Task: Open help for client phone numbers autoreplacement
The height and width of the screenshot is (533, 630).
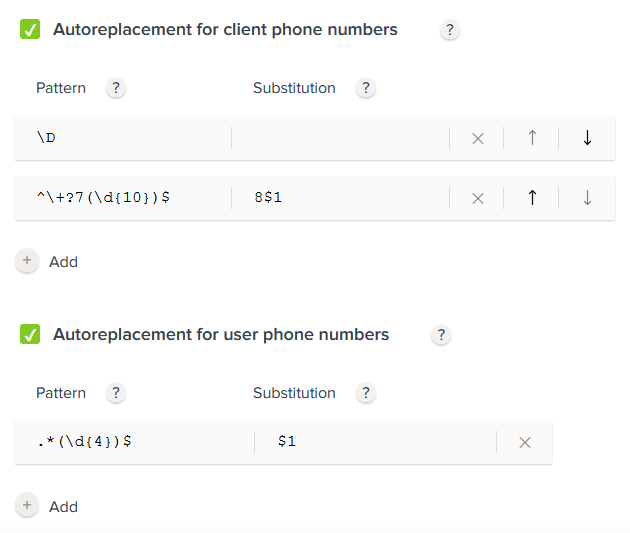Action: point(450,30)
